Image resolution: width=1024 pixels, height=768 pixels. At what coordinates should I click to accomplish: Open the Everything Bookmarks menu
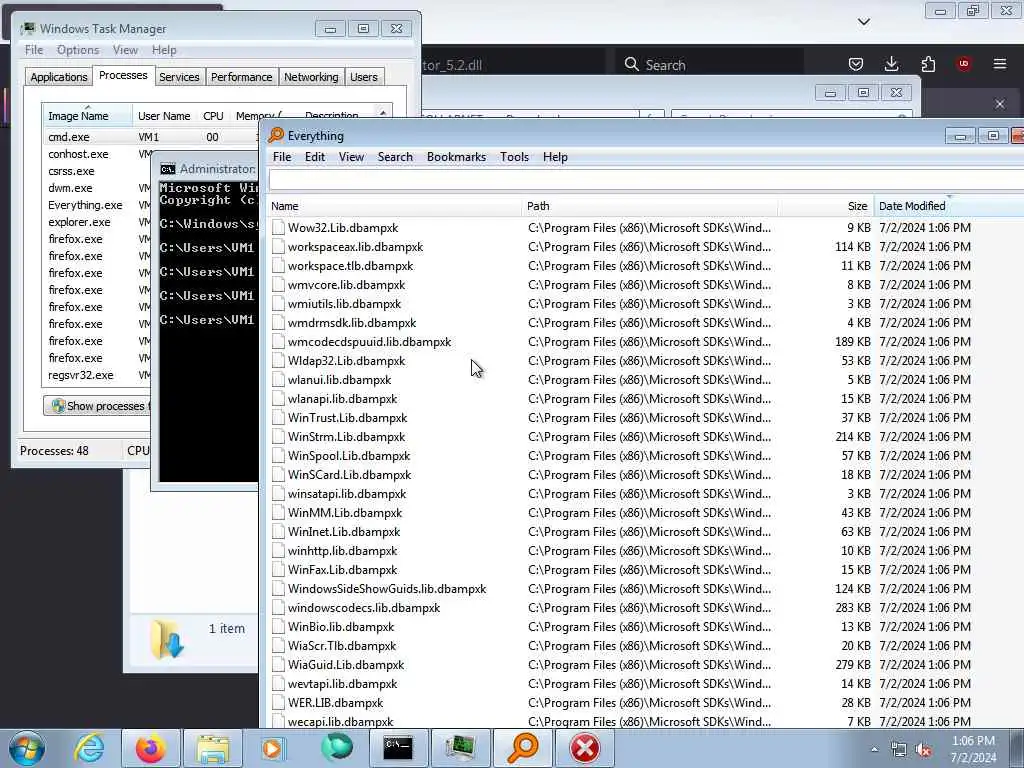(x=456, y=157)
